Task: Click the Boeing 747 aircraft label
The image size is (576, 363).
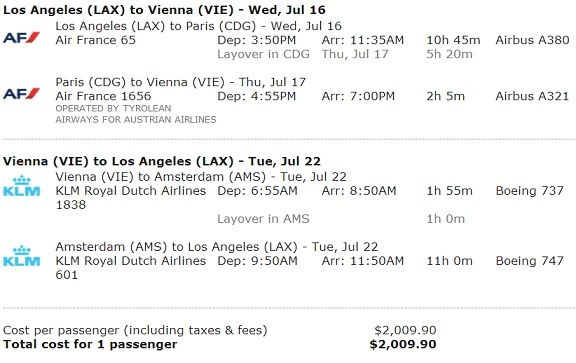Action: (x=530, y=260)
